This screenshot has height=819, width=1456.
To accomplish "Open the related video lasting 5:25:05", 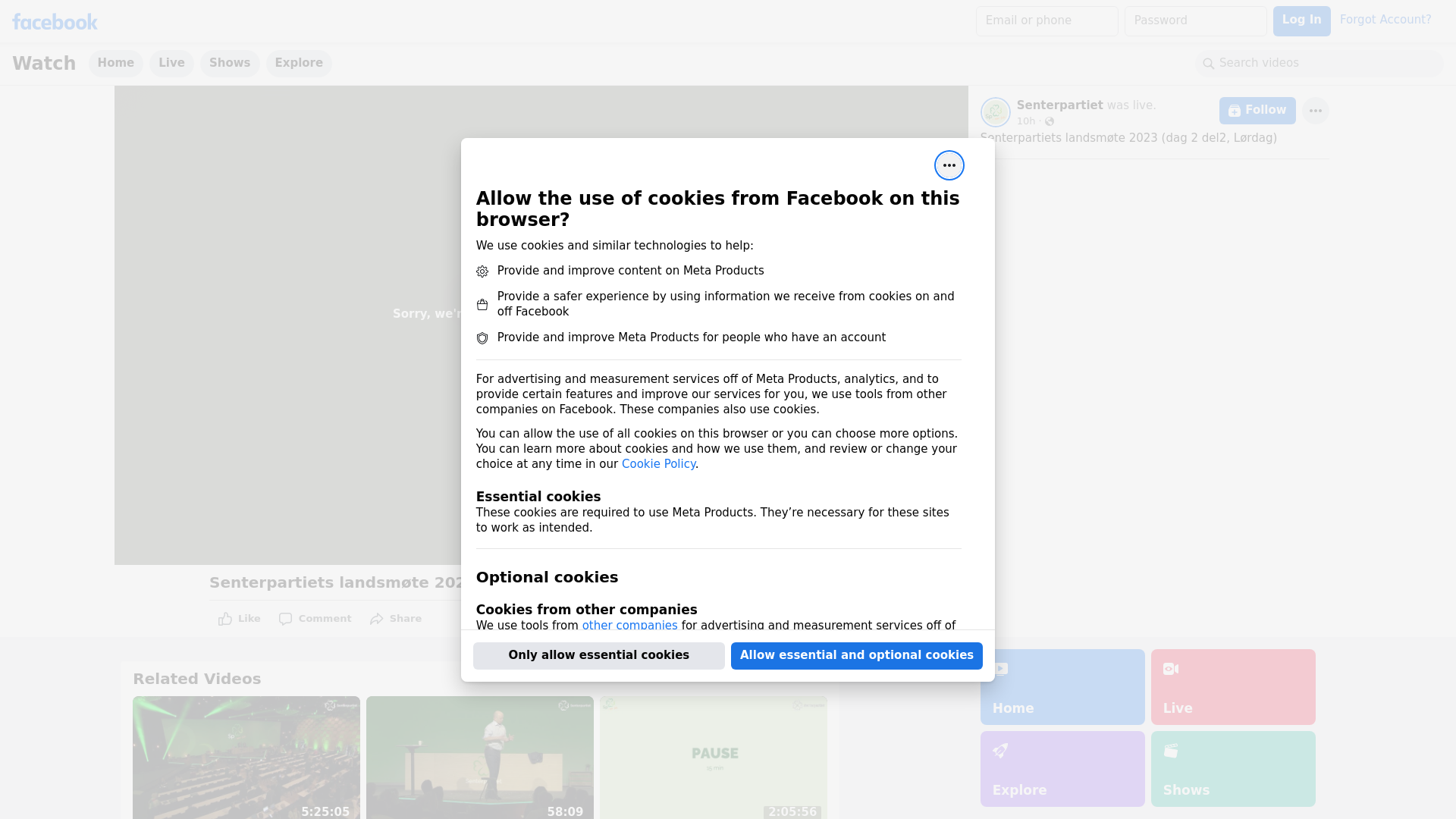I will (246, 758).
